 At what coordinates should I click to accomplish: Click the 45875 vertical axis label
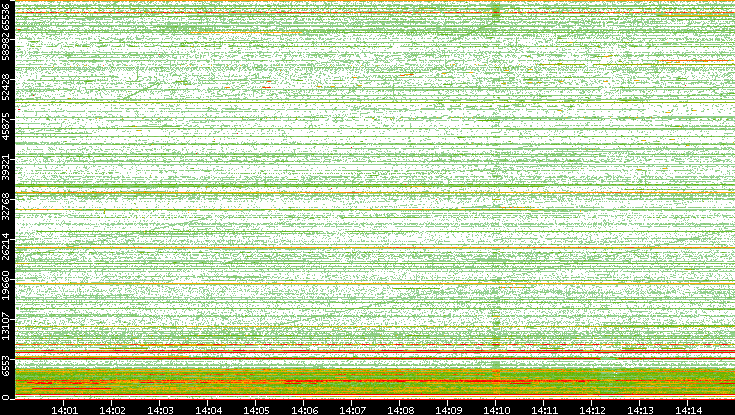(x=5, y=125)
